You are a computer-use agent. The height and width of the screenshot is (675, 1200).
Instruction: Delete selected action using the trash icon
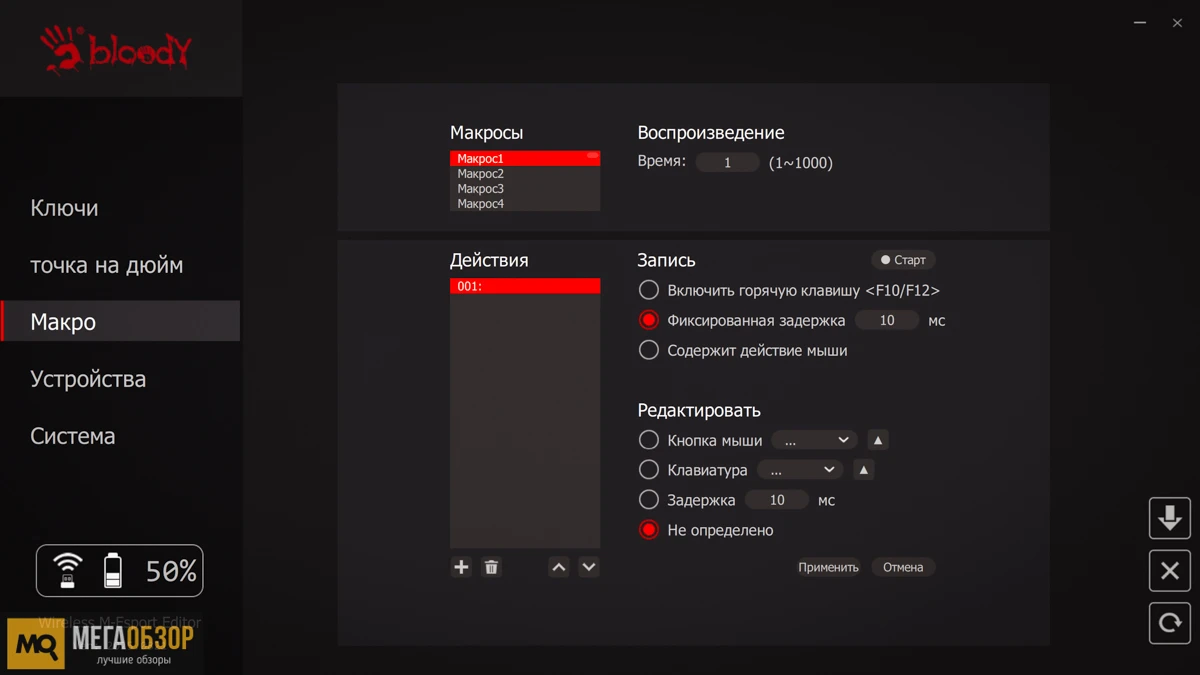[491, 567]
